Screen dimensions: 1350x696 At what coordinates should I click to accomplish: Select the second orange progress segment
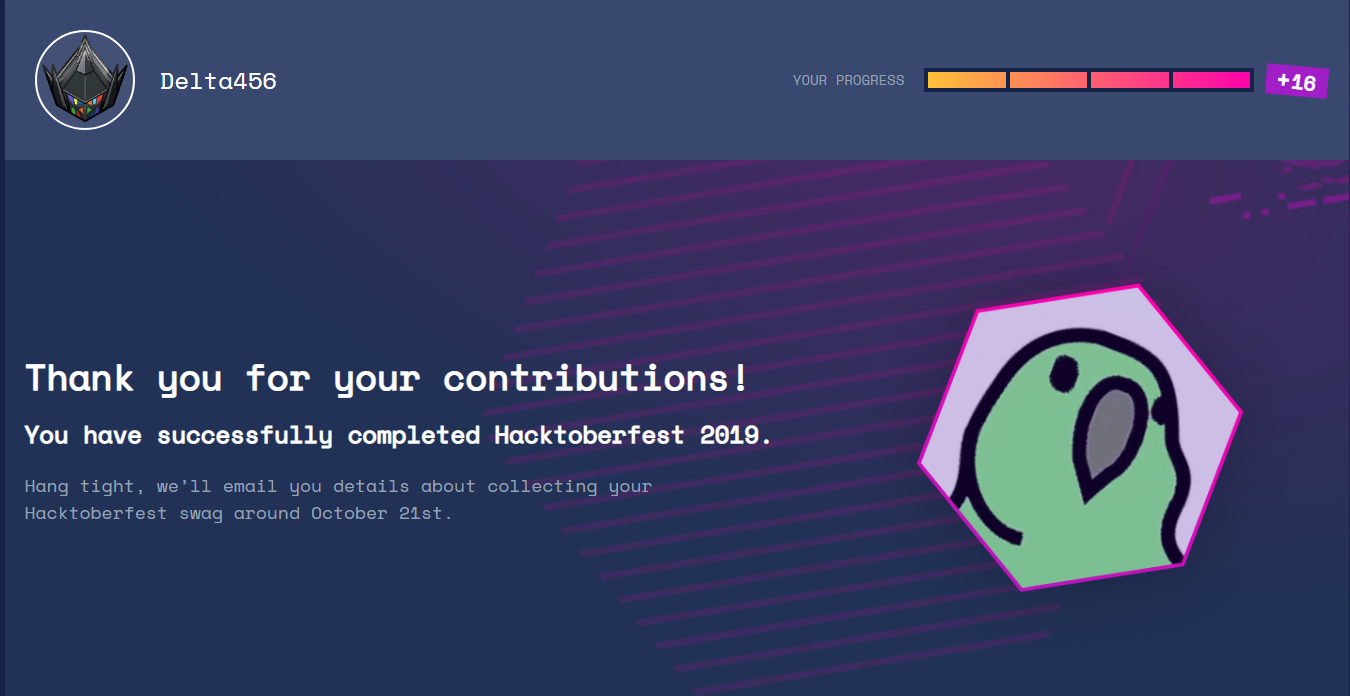1048,80
